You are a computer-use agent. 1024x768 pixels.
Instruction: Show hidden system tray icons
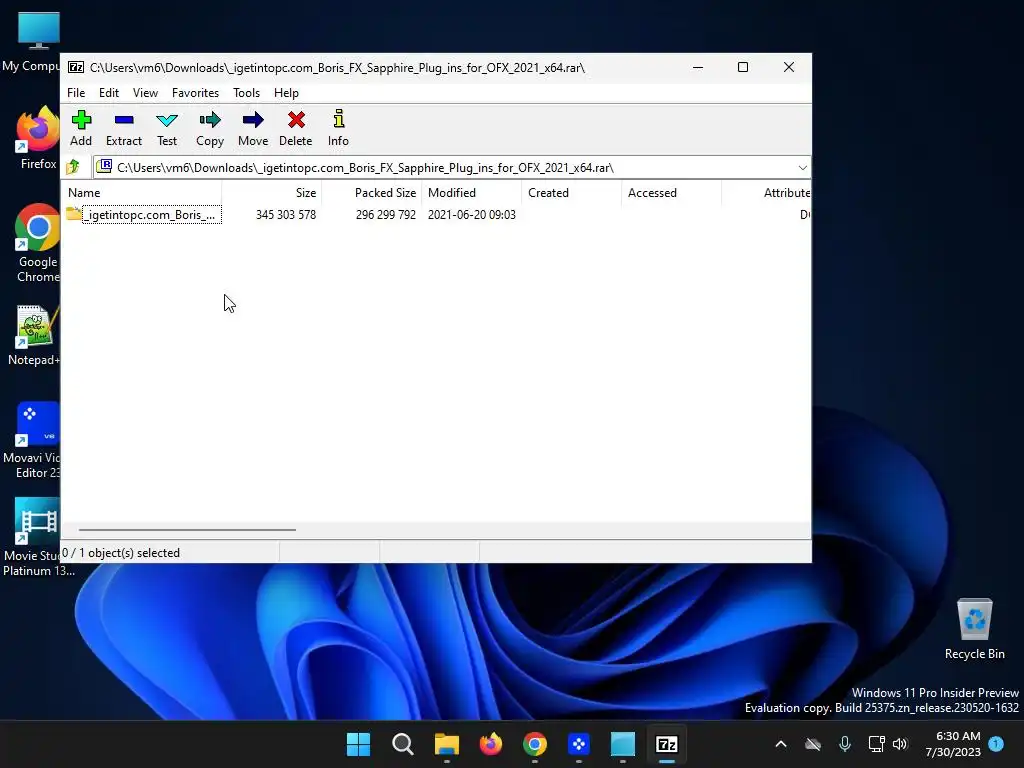[780, 744]
